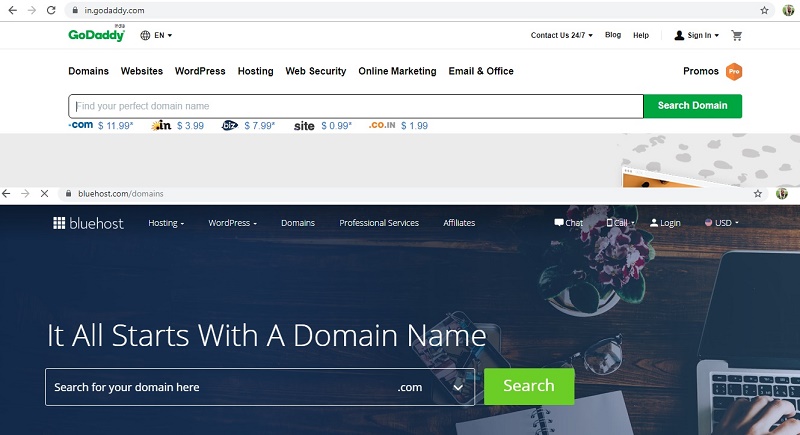Screen dimensions: 800x435
Task: Open the GoDaddy shopping cart
Action: (736, 35)
